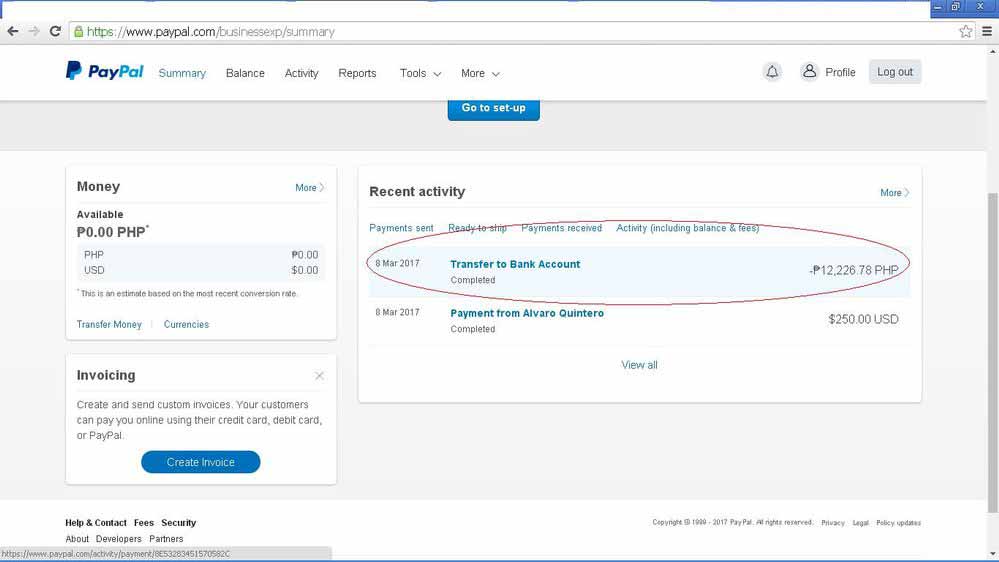This screenshot has height=562, width=999.
Task: Click the browser forward arrow
Action: (x=34, y=31)
